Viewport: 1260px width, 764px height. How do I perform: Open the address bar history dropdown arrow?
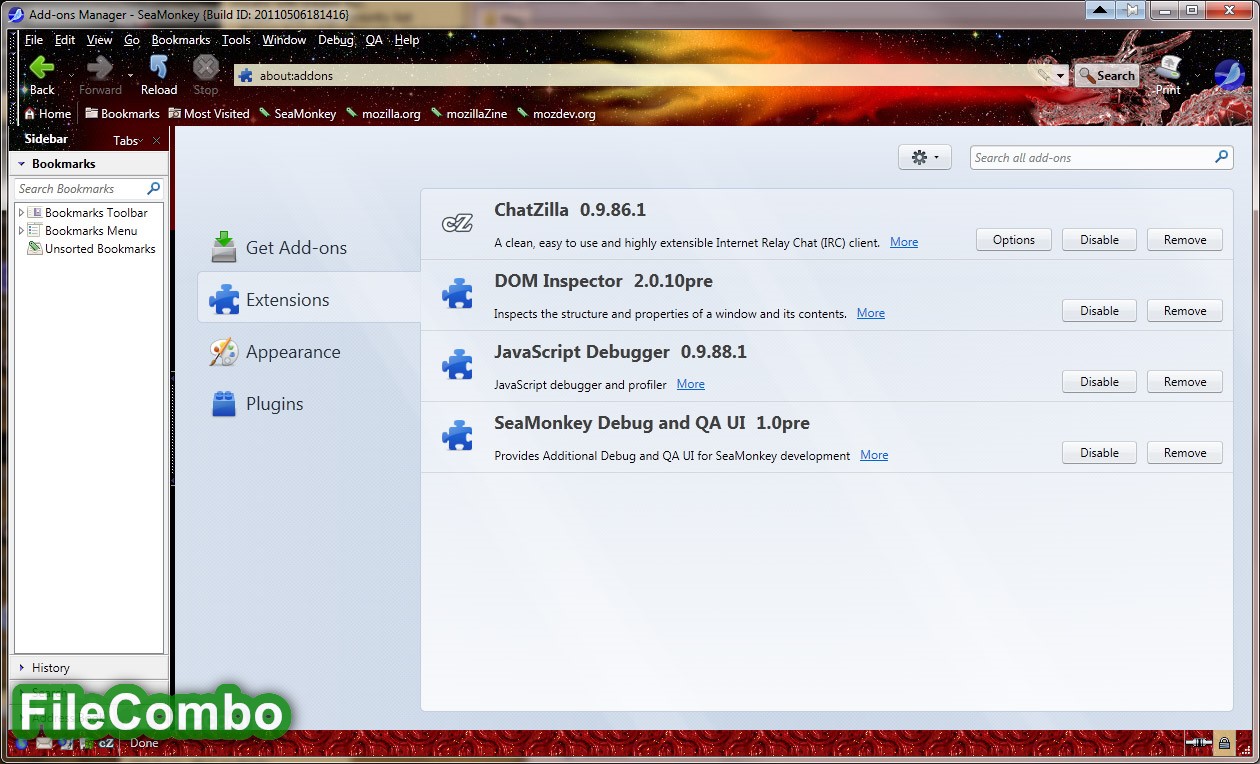point(1061,76)
